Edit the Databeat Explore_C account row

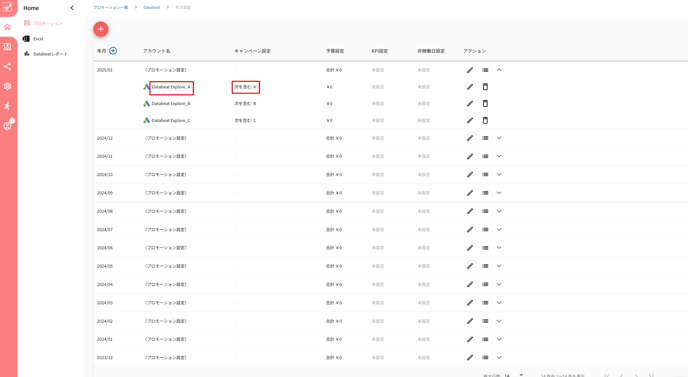[470, 120]
